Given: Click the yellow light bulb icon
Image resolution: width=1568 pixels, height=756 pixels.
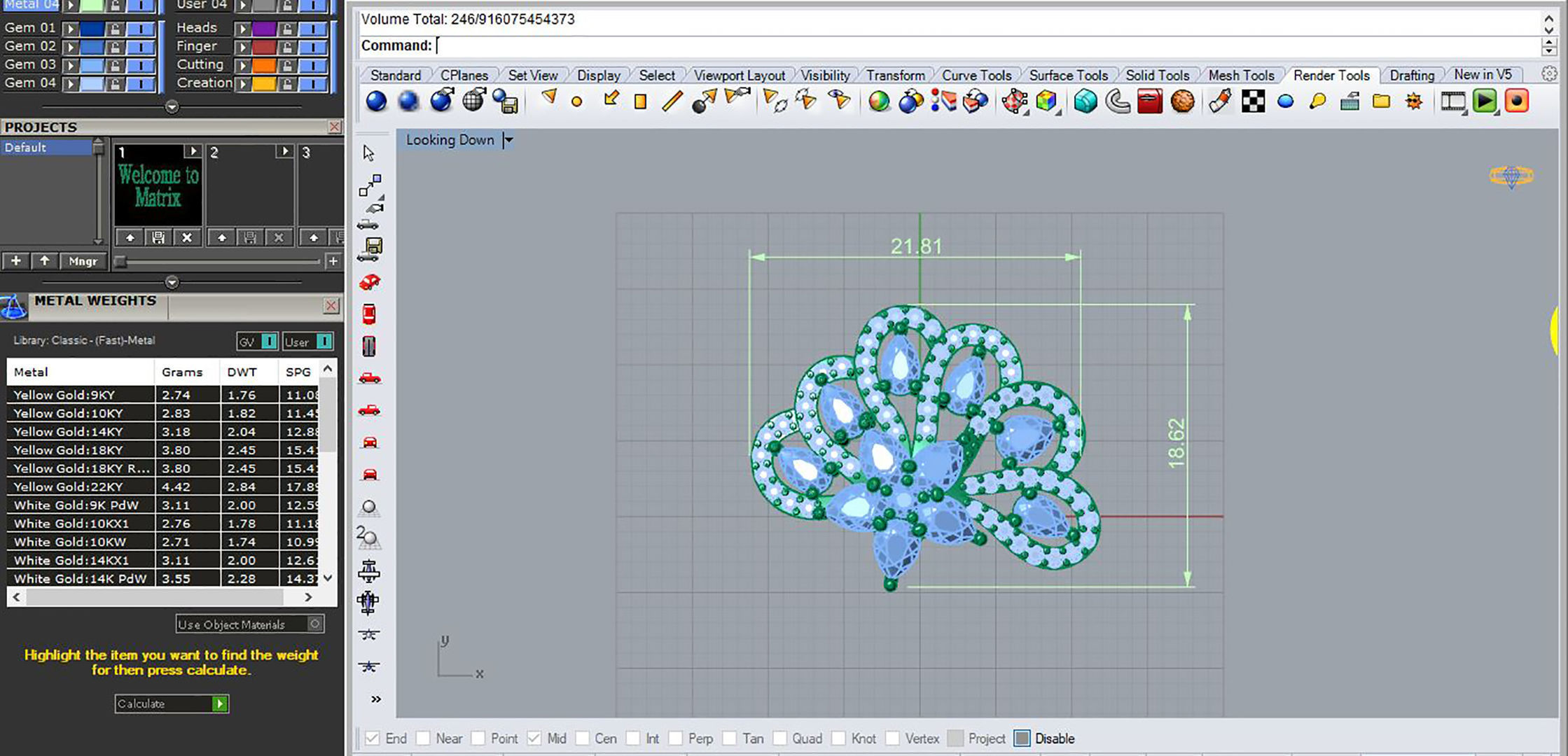Looking at the screenshot, I should pyautogui.click(x=1317, y=101).
